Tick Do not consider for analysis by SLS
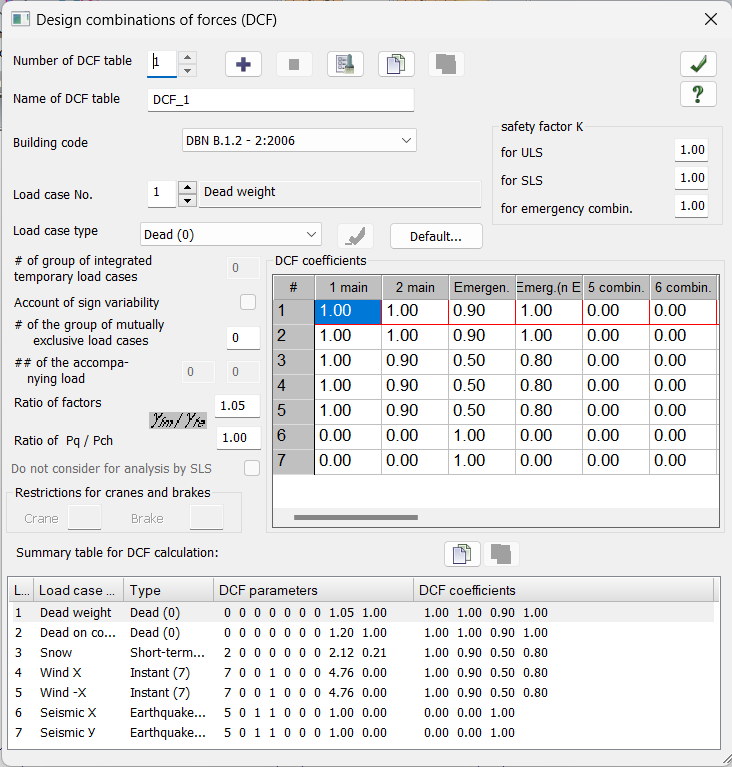 (252, 468)
